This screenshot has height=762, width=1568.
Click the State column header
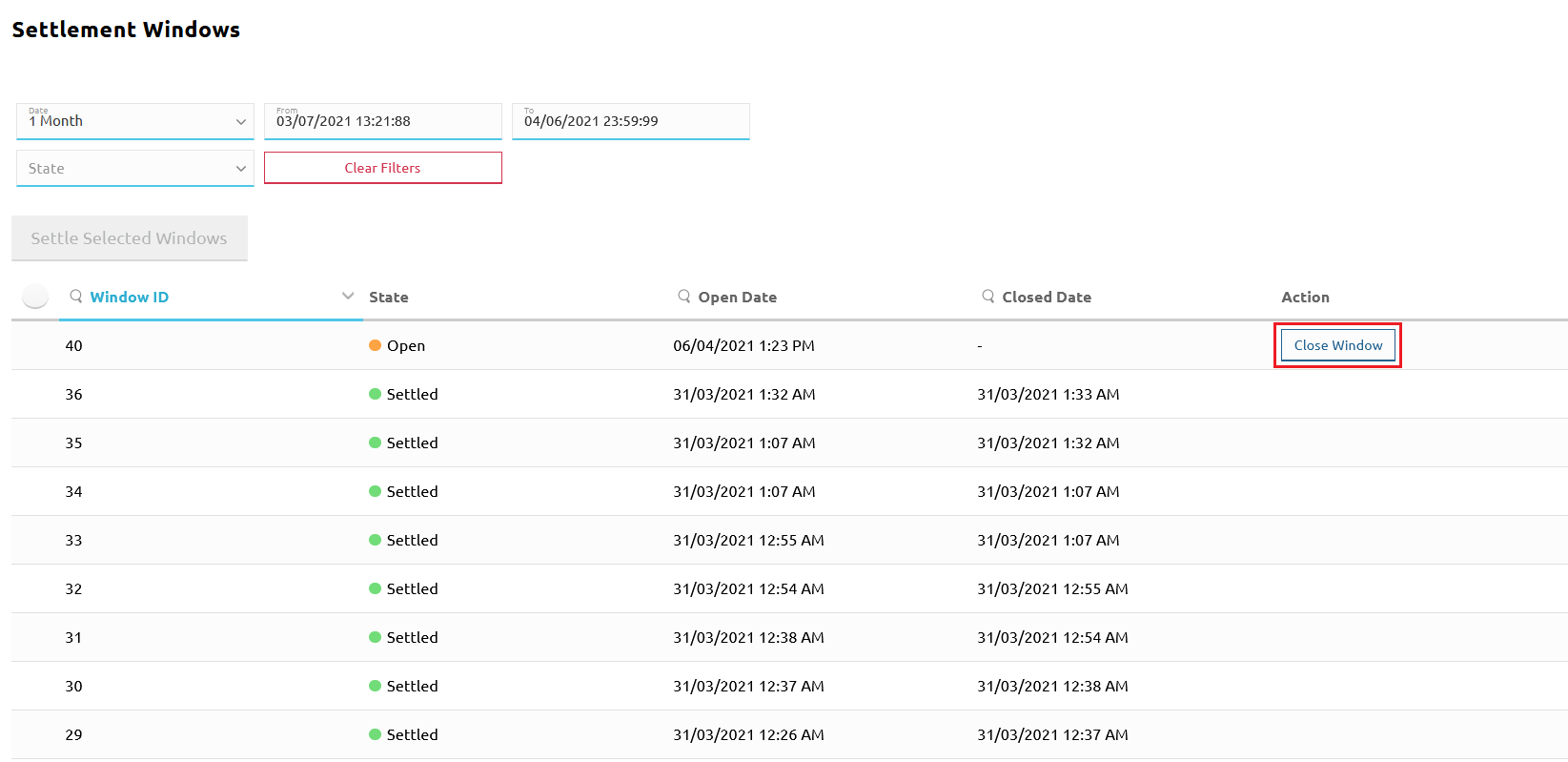389,298
